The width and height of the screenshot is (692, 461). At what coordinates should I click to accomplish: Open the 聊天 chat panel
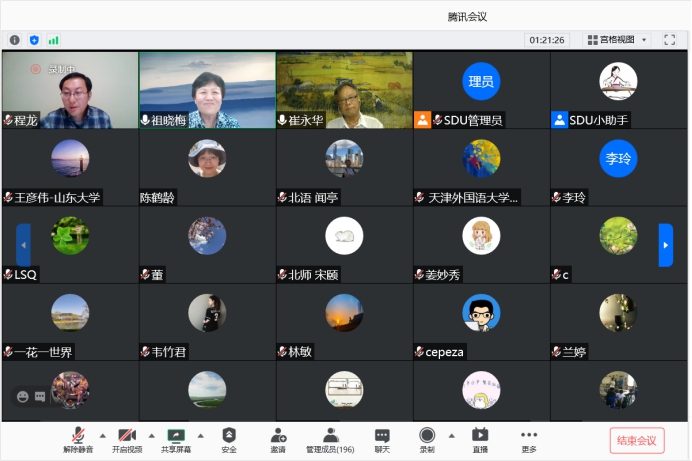382,439
